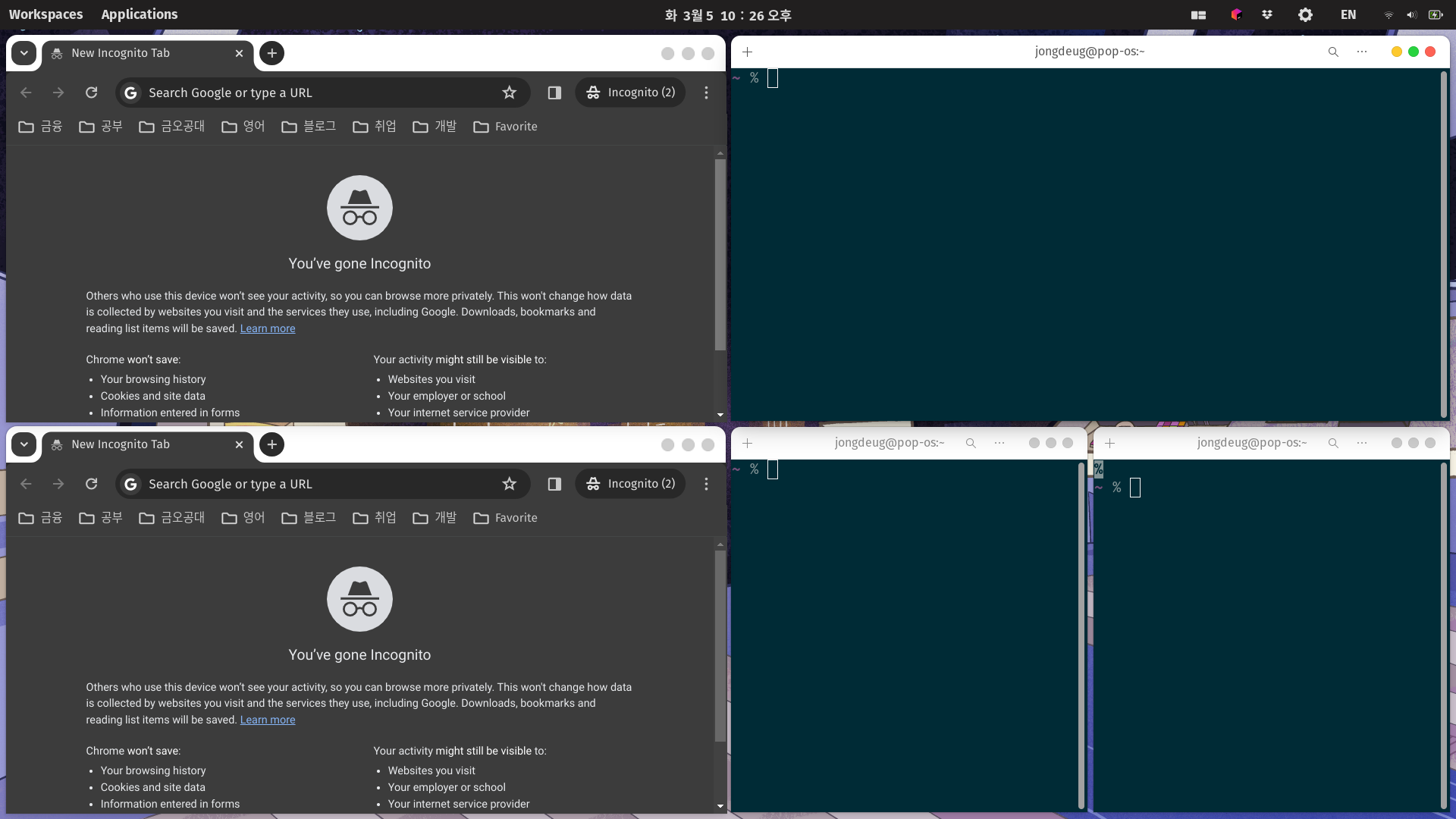Open the Workspaces overview
This screenshot has height=819, width=1456.
[45, 14]
